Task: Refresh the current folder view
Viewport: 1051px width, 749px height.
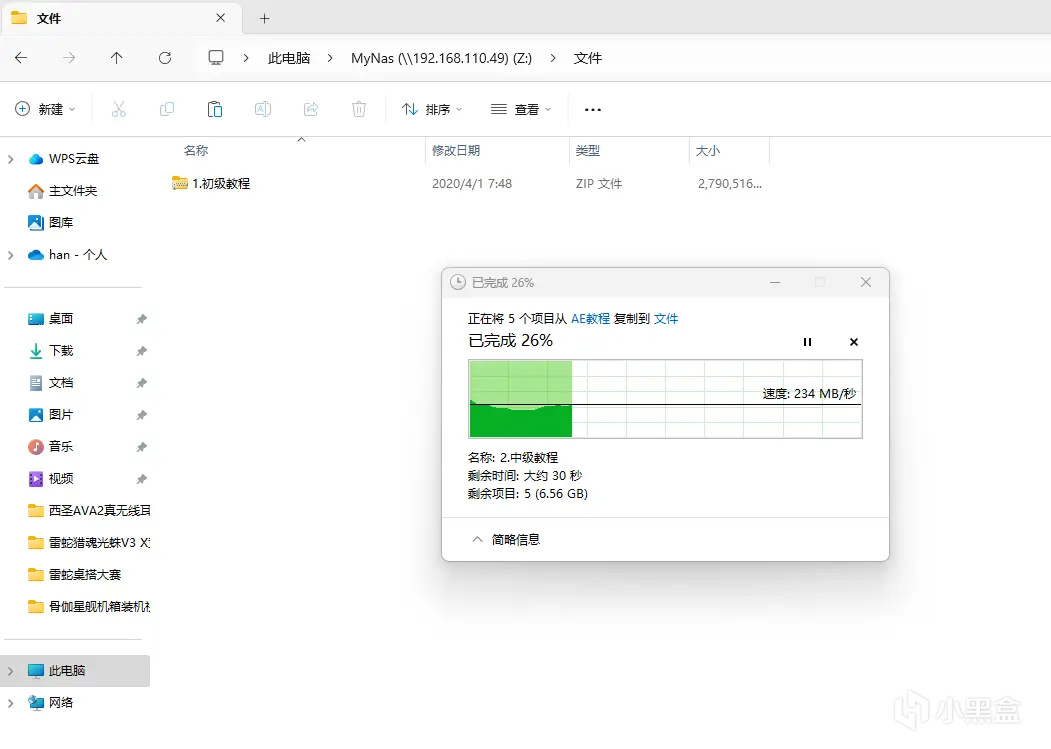Action: coord(165,58)
